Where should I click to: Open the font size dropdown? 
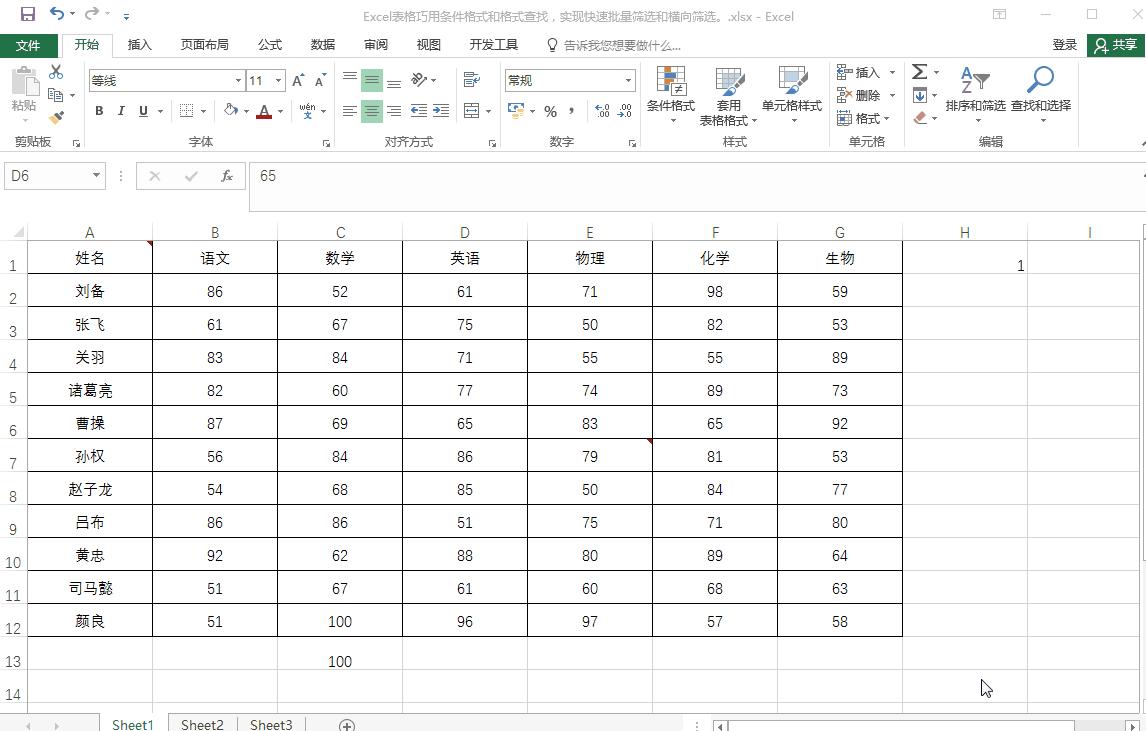pyautogui.click(x=281, y=80)
